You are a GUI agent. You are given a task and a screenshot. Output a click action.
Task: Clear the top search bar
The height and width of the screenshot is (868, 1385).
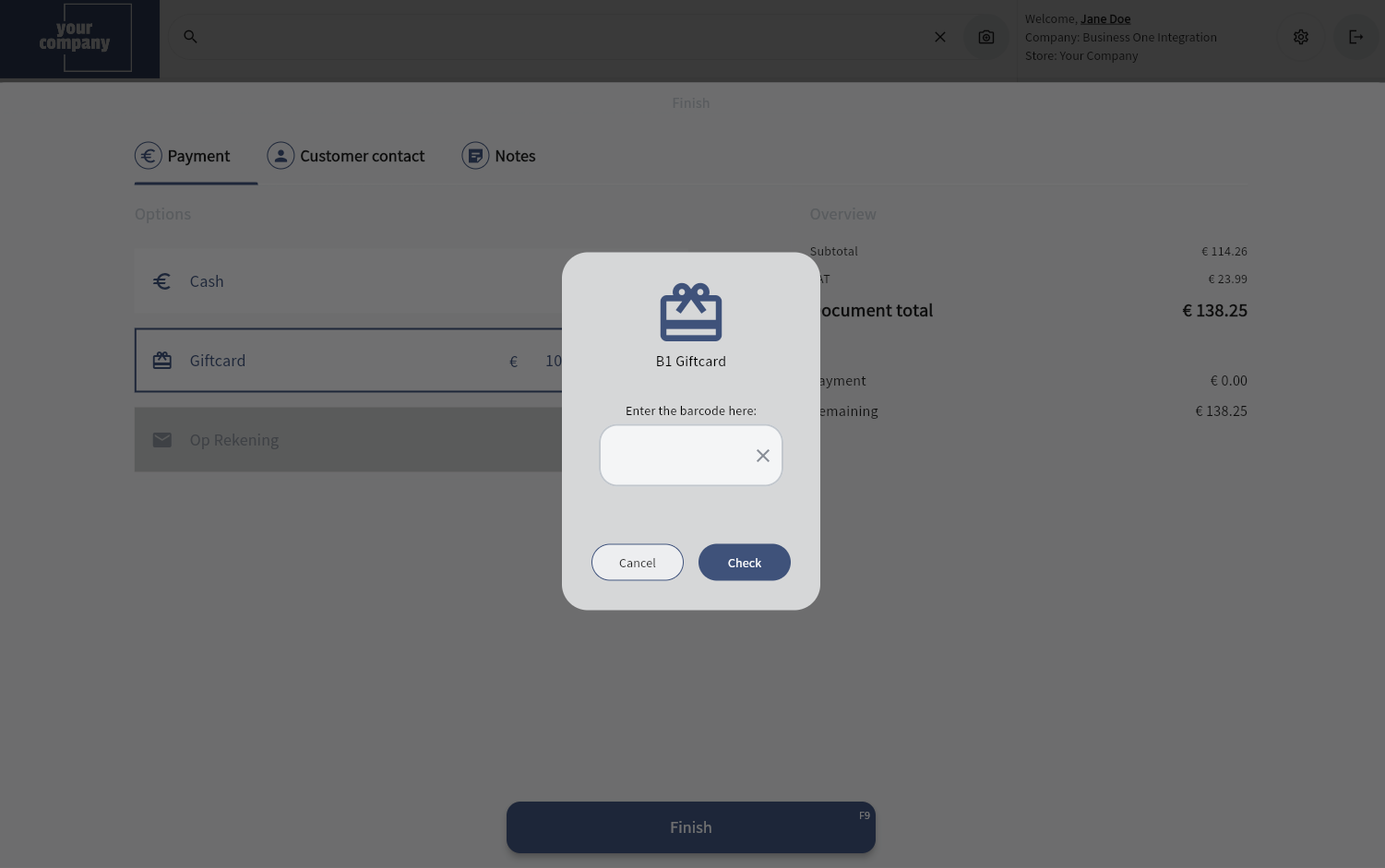tap(939, 37)
